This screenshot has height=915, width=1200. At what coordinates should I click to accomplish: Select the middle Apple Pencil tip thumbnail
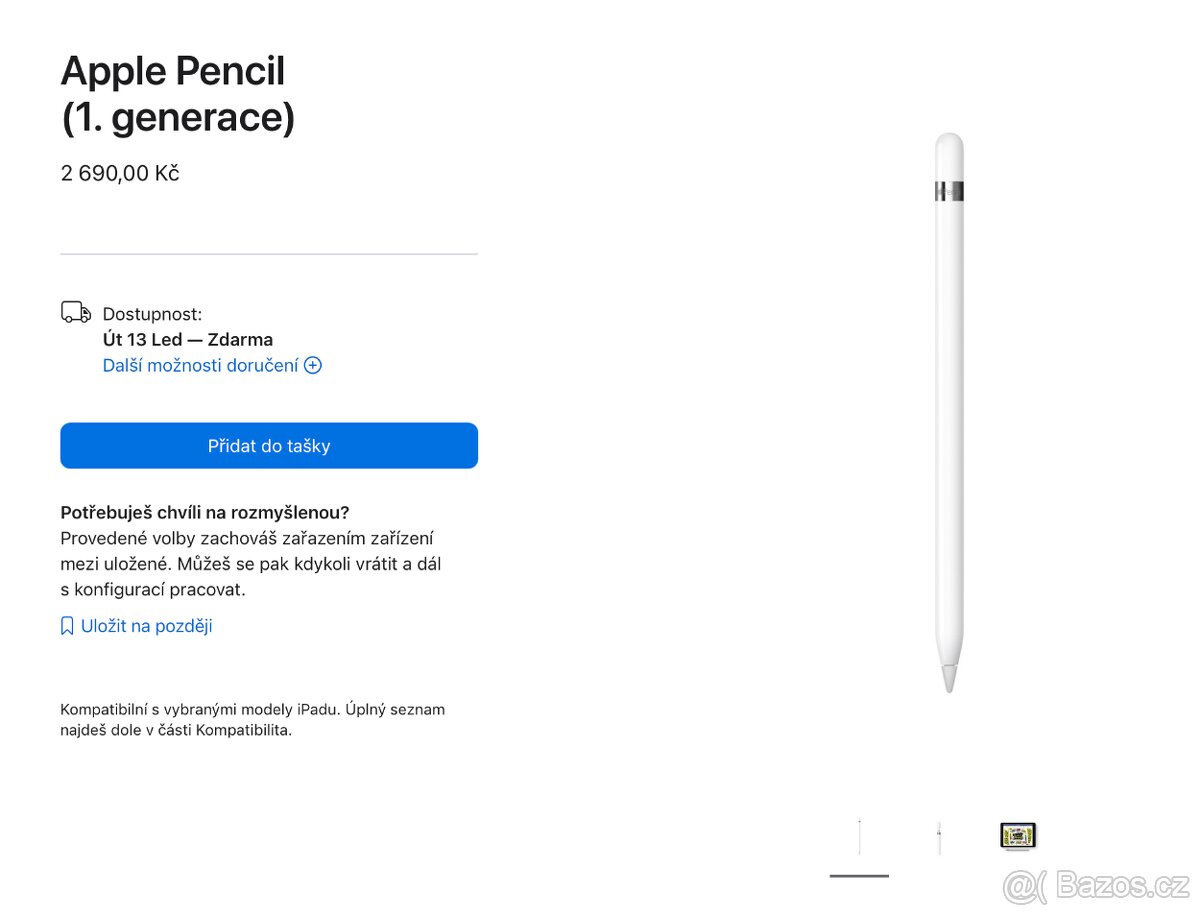[x=937, y=835]
